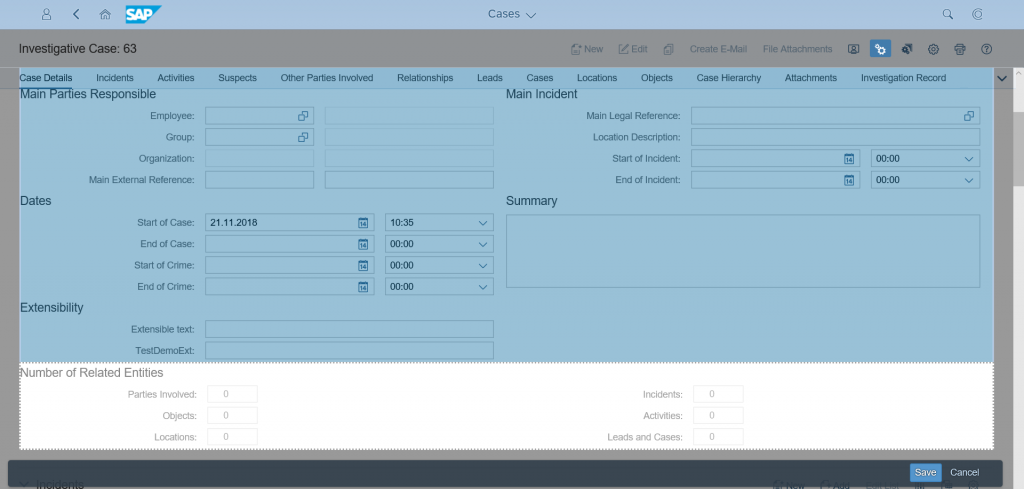Image resolution: width=1024 pixels, height=489 pixels.
Task: Open calendar for Start of Case
Action: tap(363, 223)
